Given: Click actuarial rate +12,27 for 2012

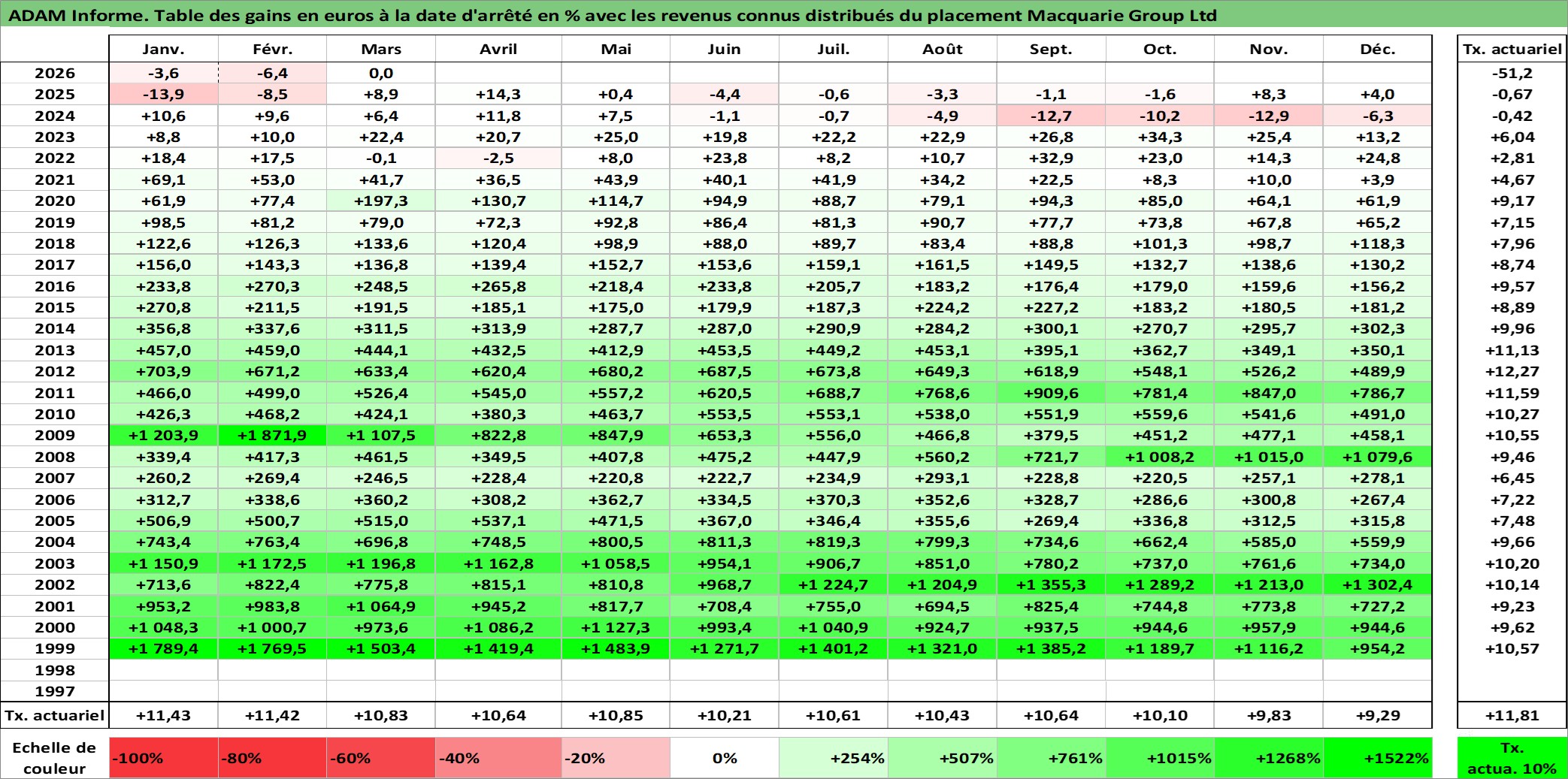Looking at the screenshot, I should coord(1512,371).
